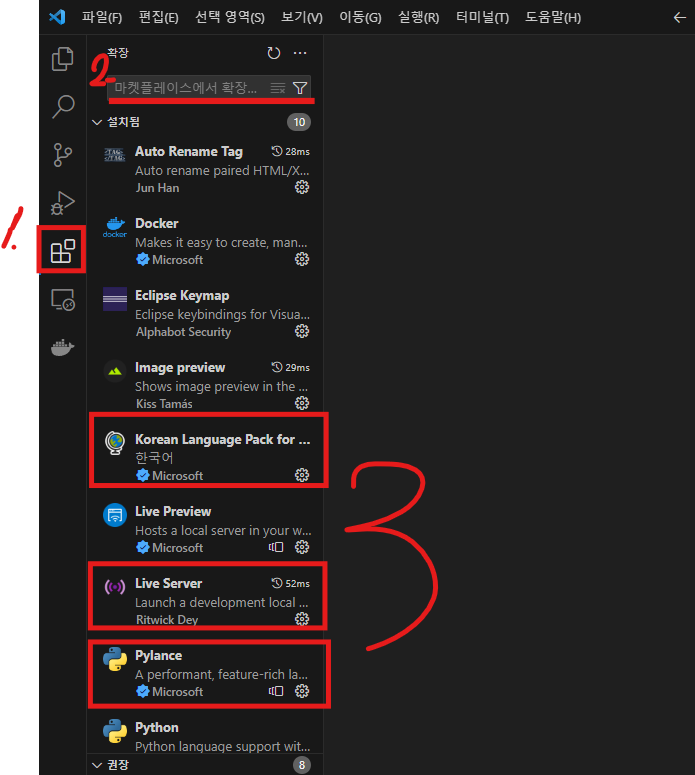
Task: Select the Live Preview extension
Action: pyautogui.click(x=205, y=529)
